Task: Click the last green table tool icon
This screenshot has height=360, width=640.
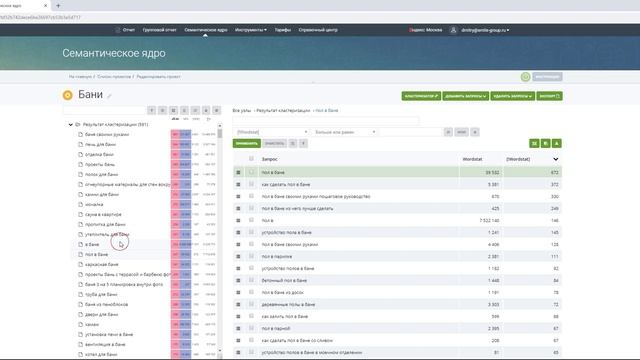Action: [x=557, y=143]
